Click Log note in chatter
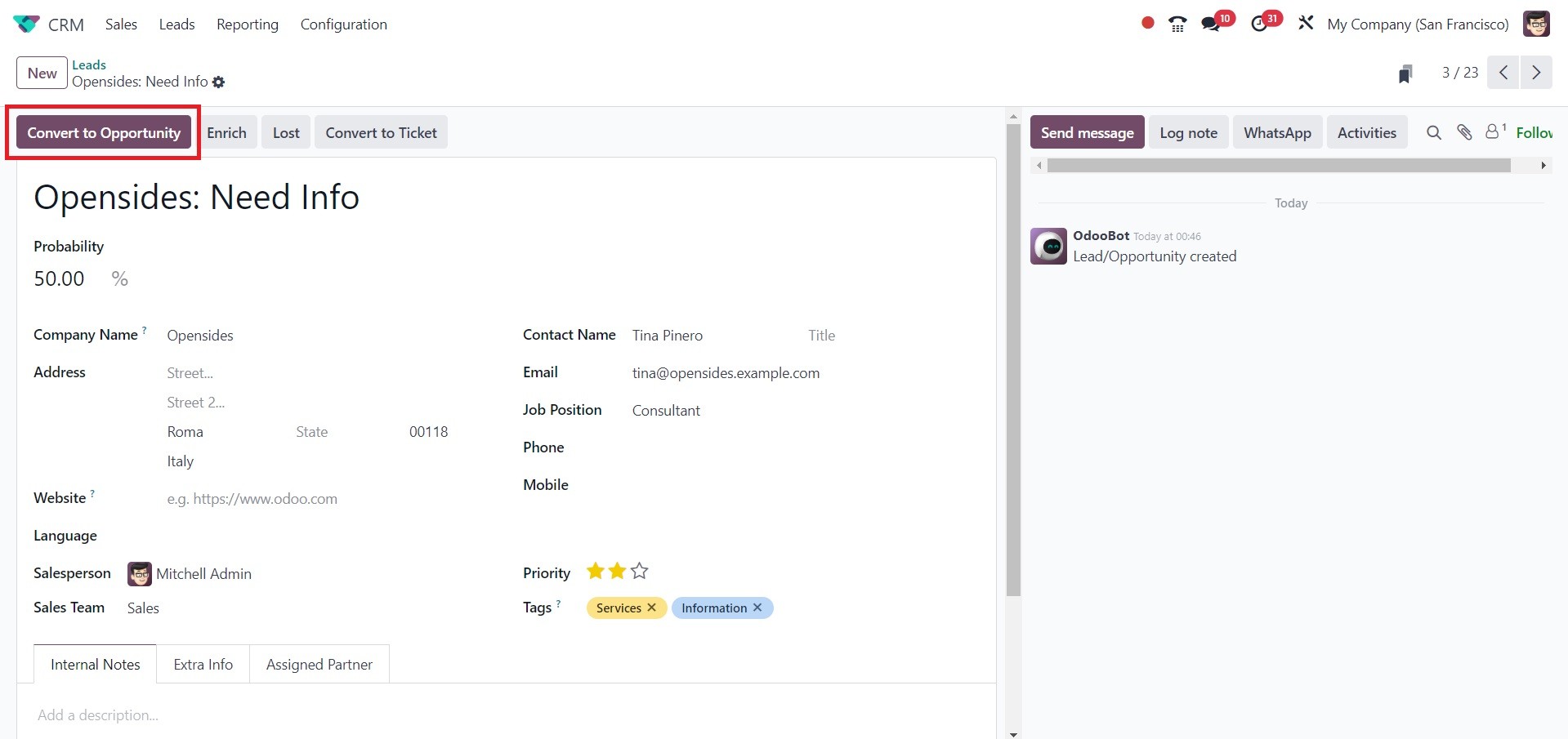The width and height of the screenshot is (1568, 739). click(x=1188, y=132)
